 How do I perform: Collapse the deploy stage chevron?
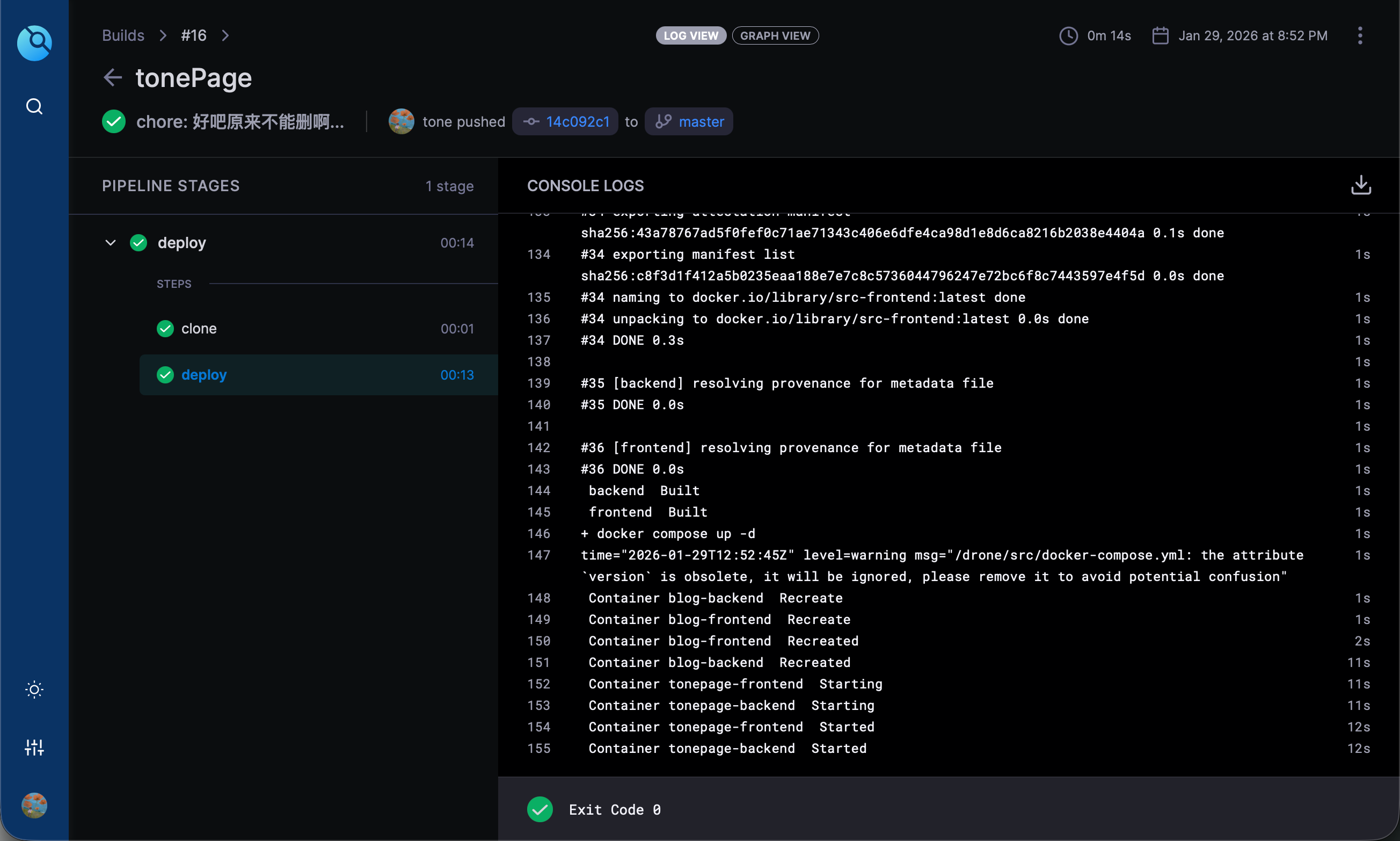[x=111, y=243]
